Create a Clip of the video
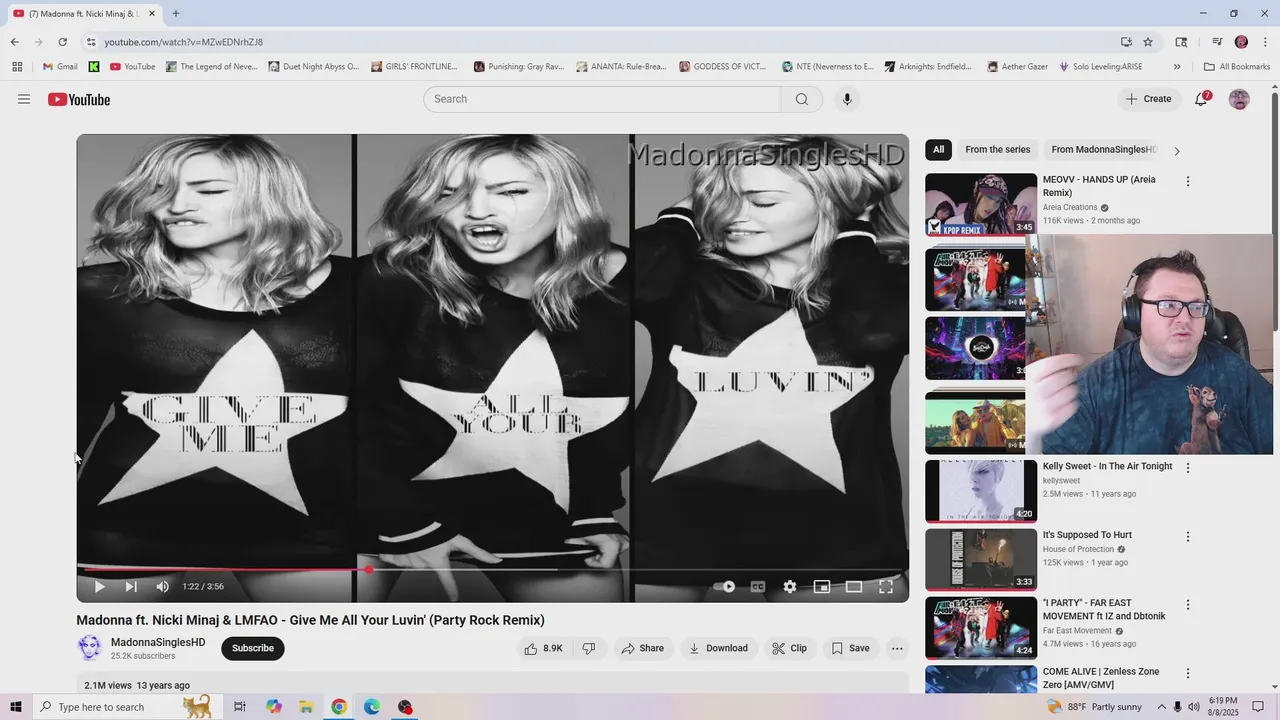Viewport: 1280px width, 720px height. coord(789,648)
